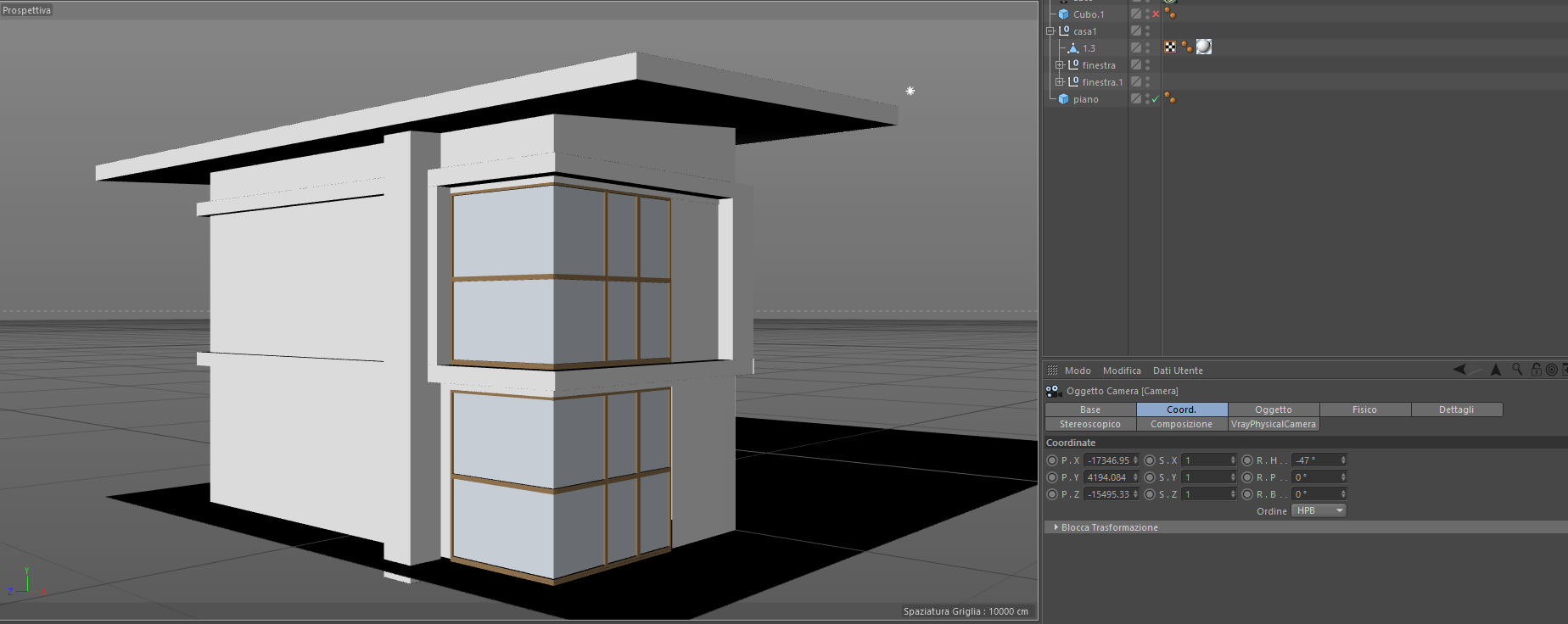Toggle the P.X animation circle
This screenshot has width=1568, height=624.
(x=1052, y=460)
